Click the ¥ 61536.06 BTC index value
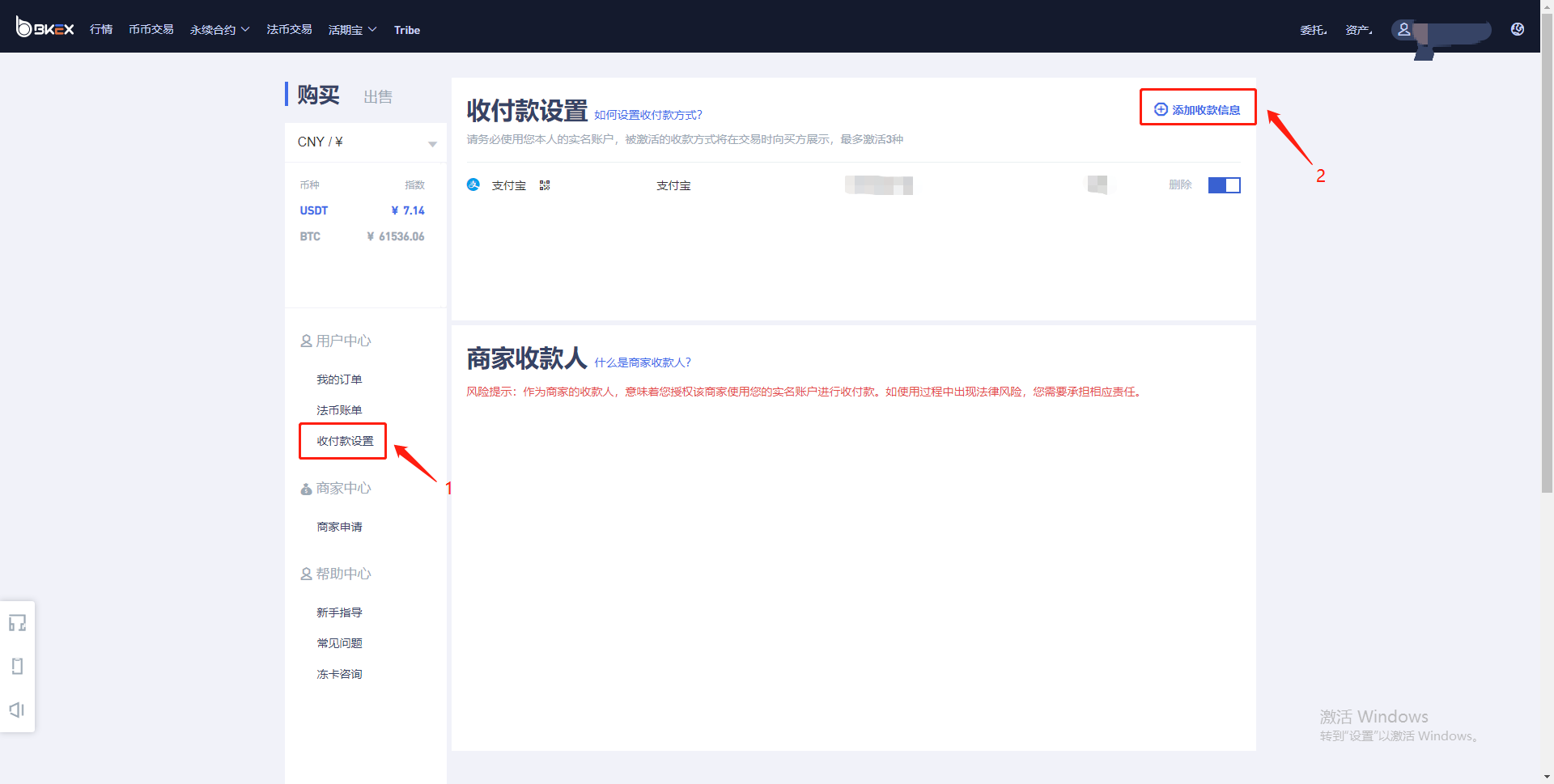This screenshot has width=1554, height=784. pyautogui.click(x=396, y=236)
